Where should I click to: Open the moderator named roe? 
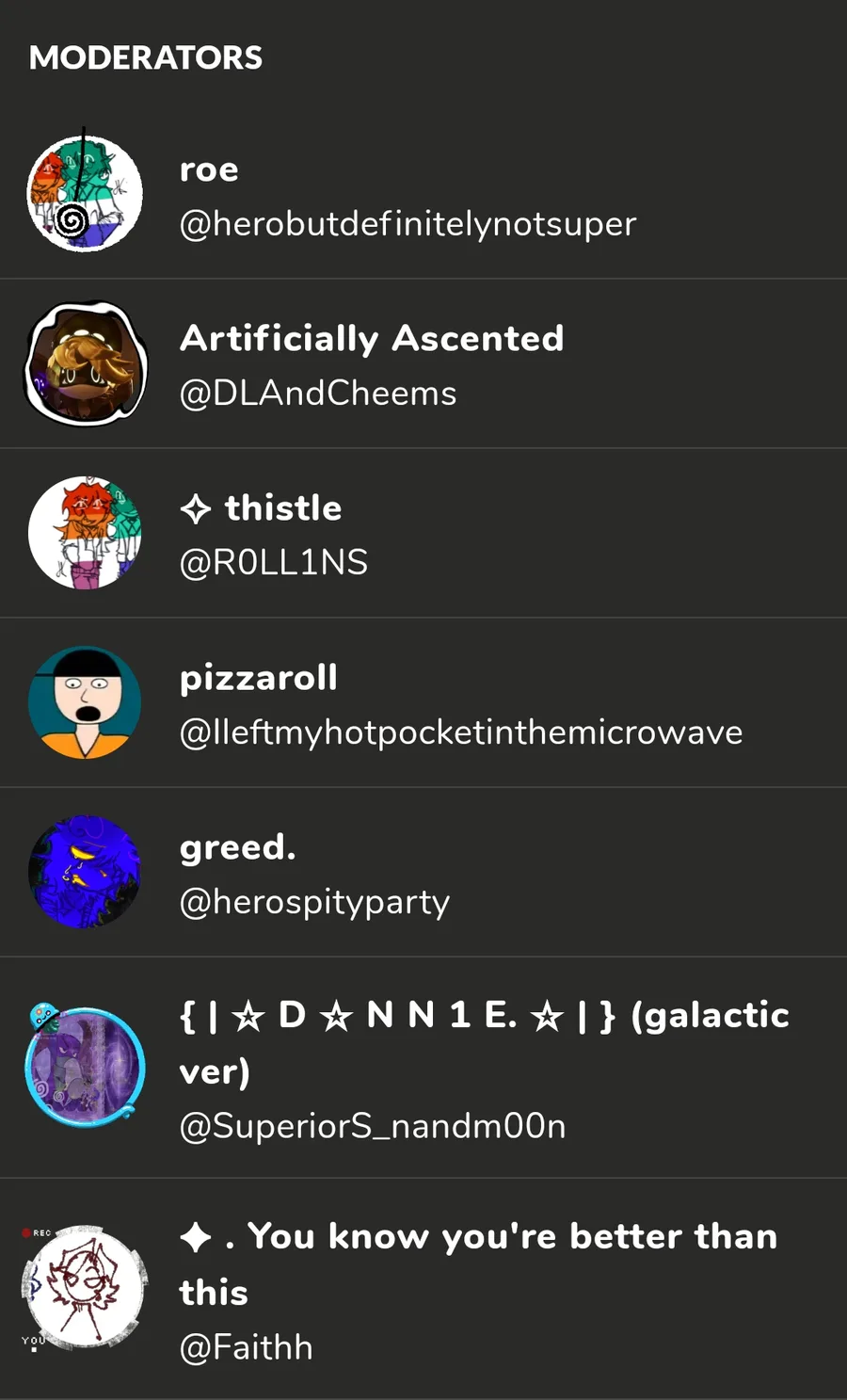click(209, 169)
